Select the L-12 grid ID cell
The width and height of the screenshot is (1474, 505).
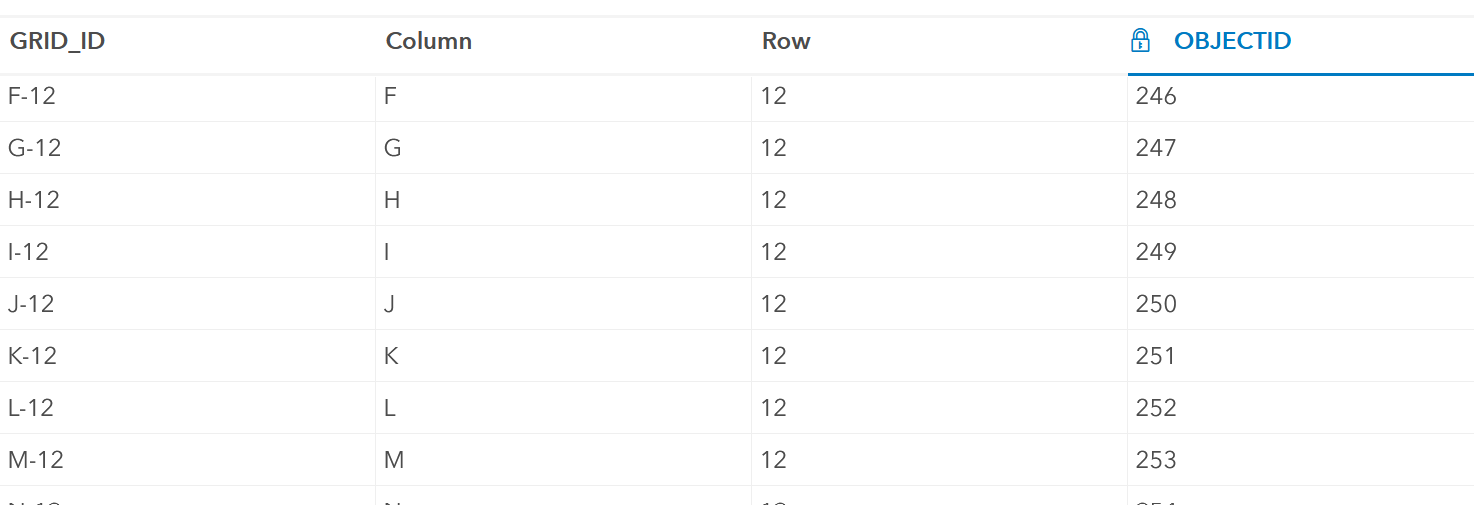[31, 408]
